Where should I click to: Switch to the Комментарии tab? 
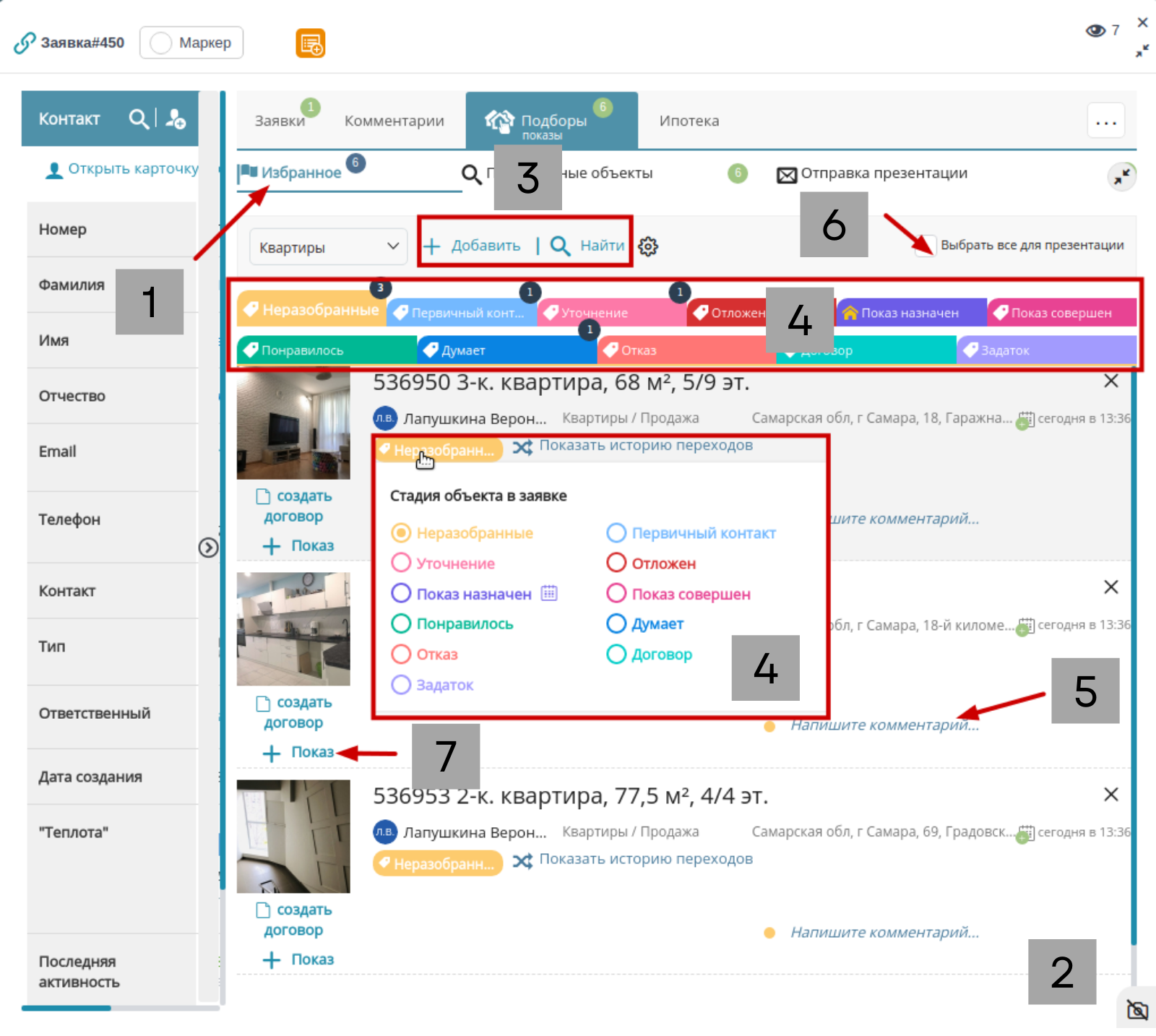(394, 121)
